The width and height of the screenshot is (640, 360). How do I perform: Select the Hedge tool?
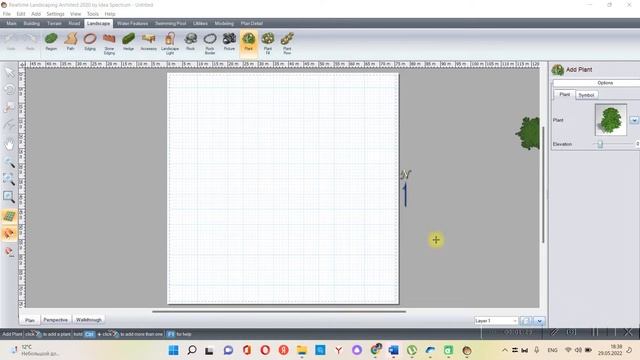point(128,42)
